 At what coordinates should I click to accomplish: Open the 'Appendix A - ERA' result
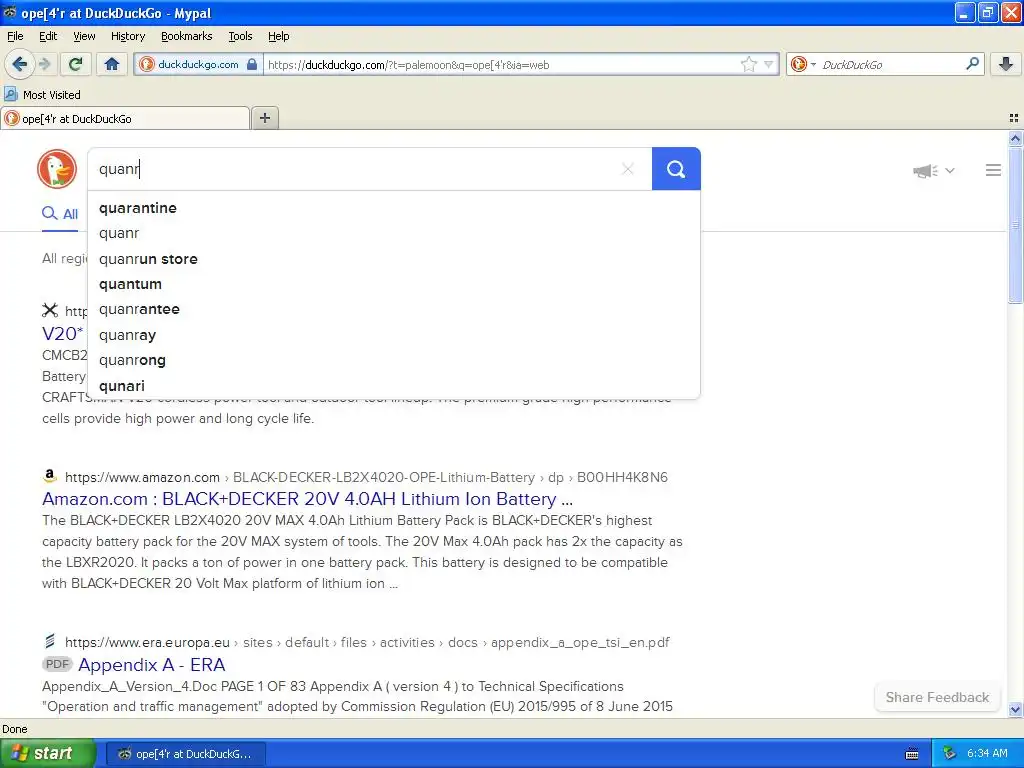[152, 665]
